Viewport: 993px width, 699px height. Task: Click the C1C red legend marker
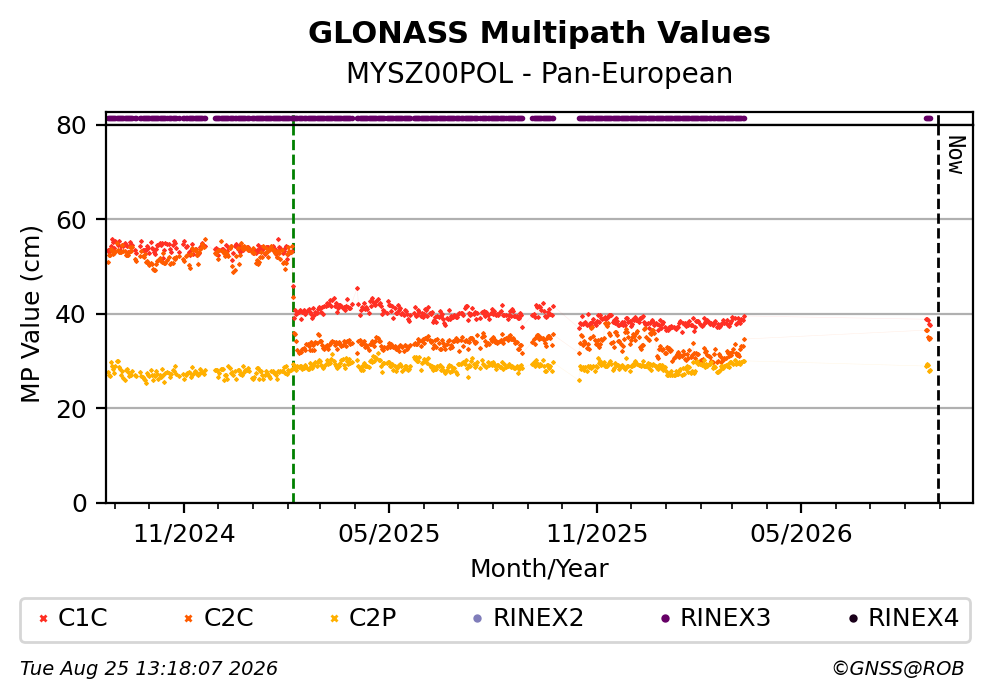pyautogui.click(x=43, y=619)
